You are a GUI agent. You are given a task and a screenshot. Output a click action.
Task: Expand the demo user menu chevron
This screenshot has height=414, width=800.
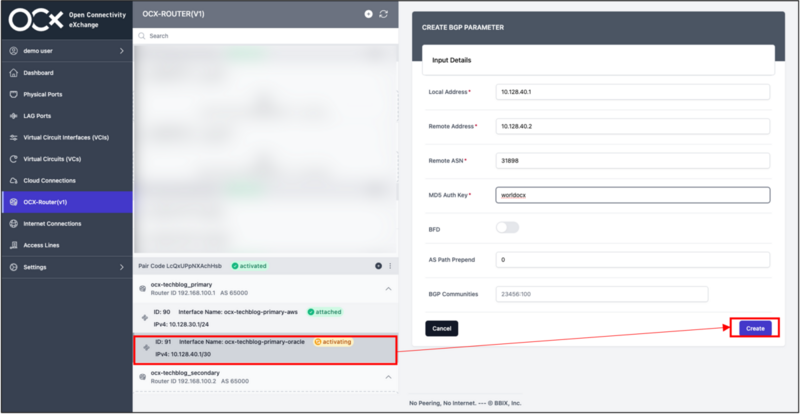[121, 51]
